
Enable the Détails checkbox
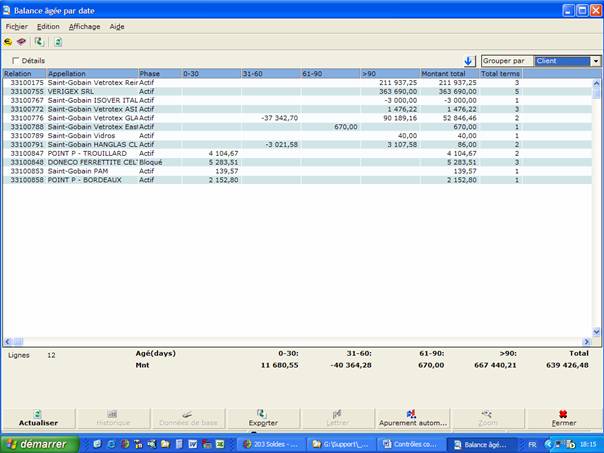(x=15, y=61)
